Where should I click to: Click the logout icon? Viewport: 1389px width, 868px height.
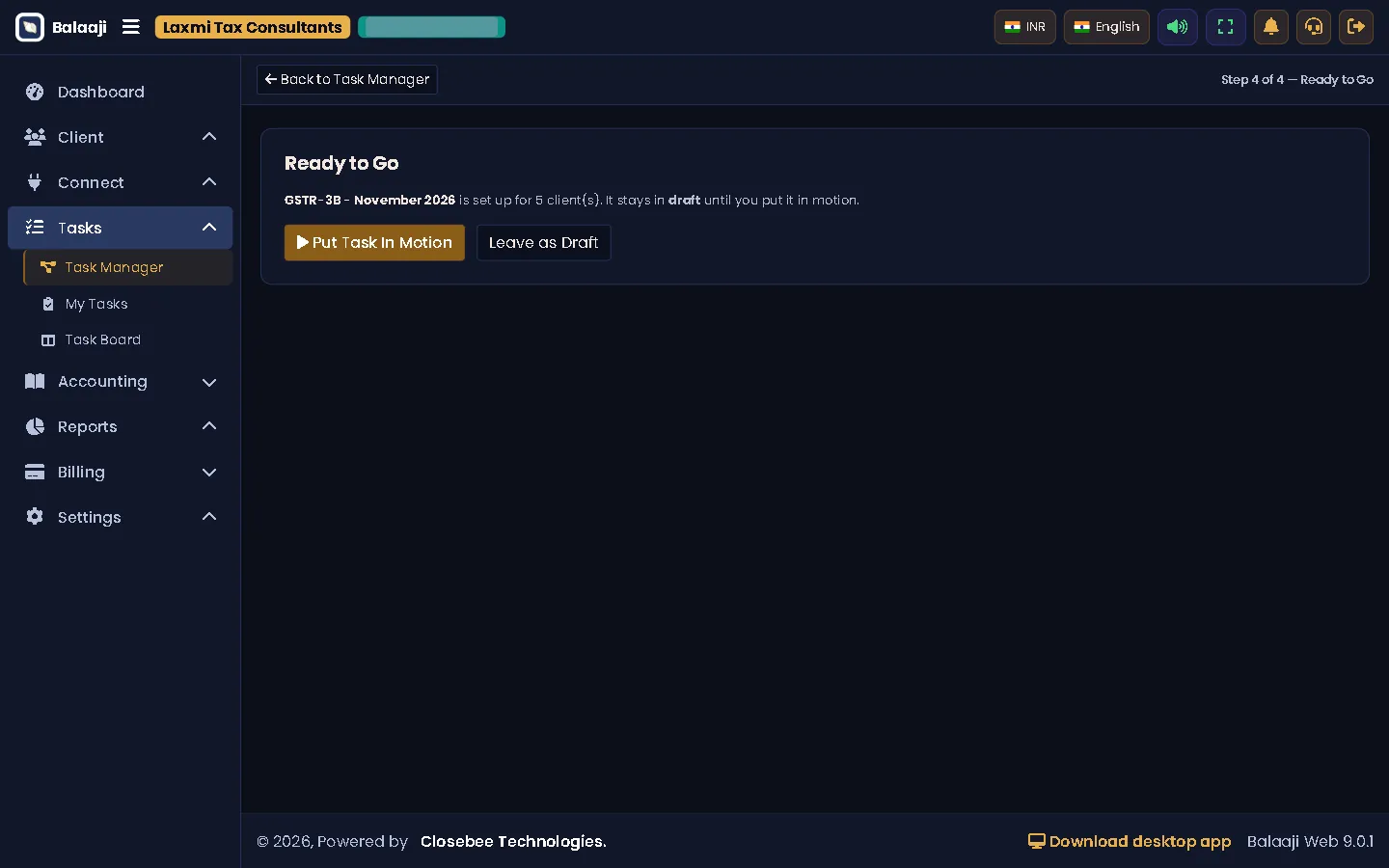click(1356, 27)
